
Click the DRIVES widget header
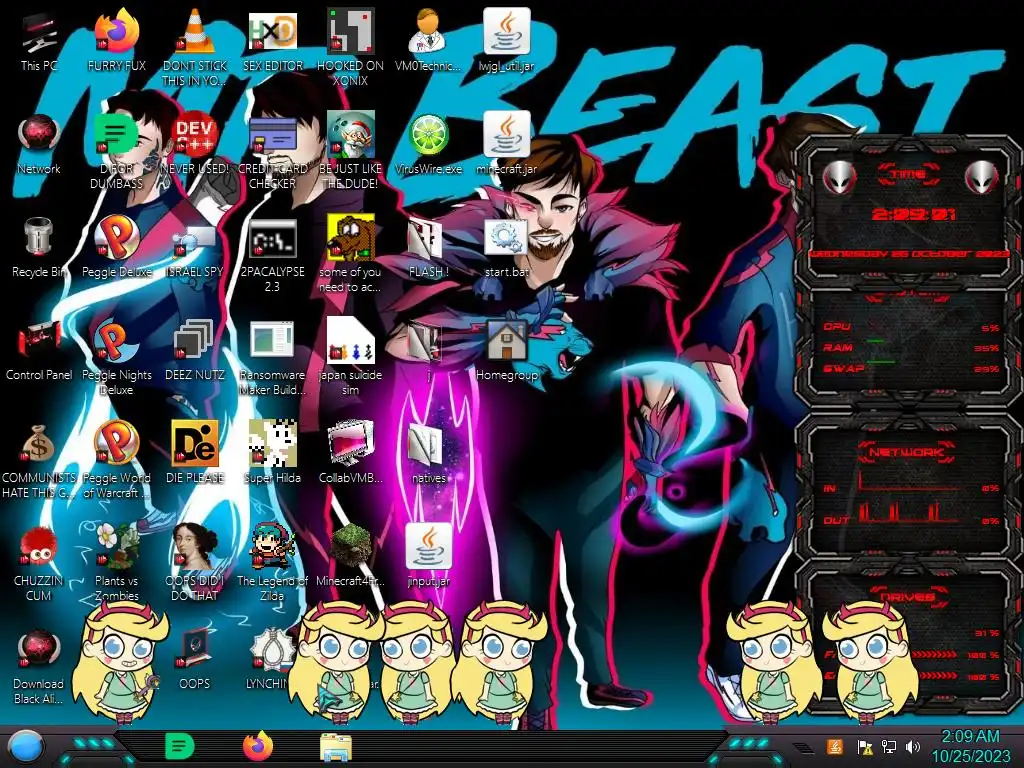pyautogui.click(x=907, y=596)
